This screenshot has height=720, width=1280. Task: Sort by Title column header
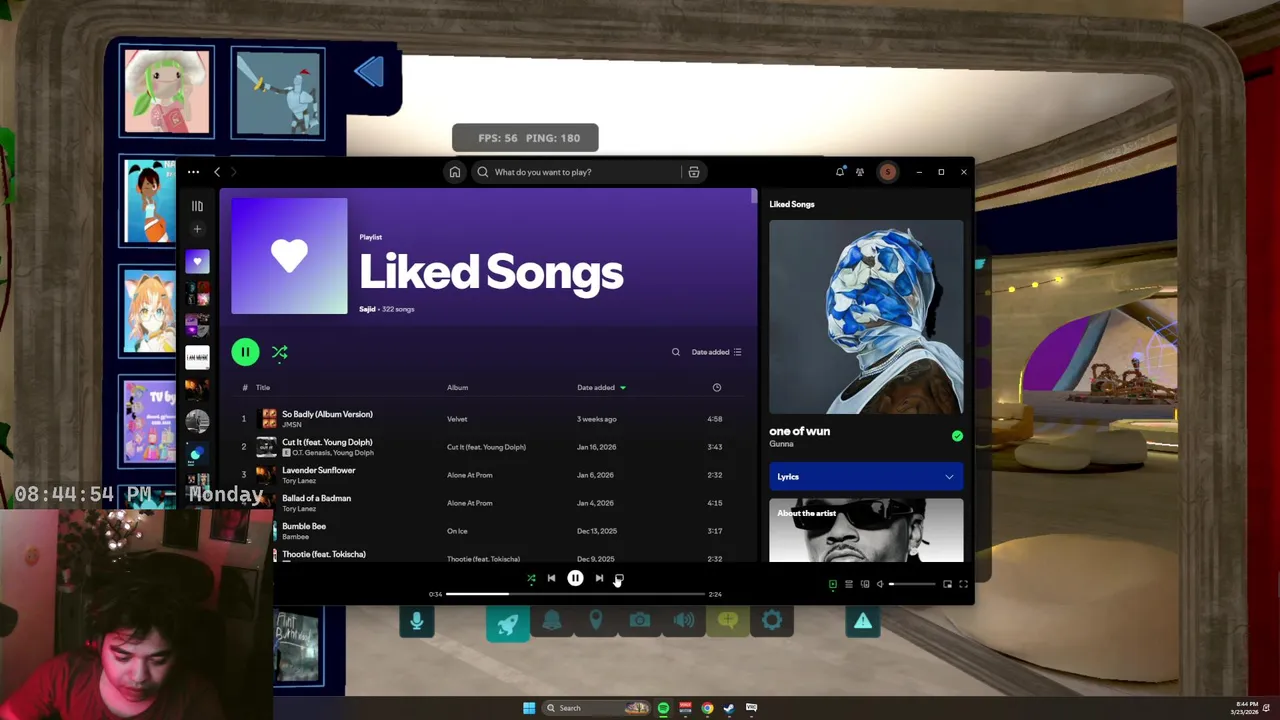263,387
